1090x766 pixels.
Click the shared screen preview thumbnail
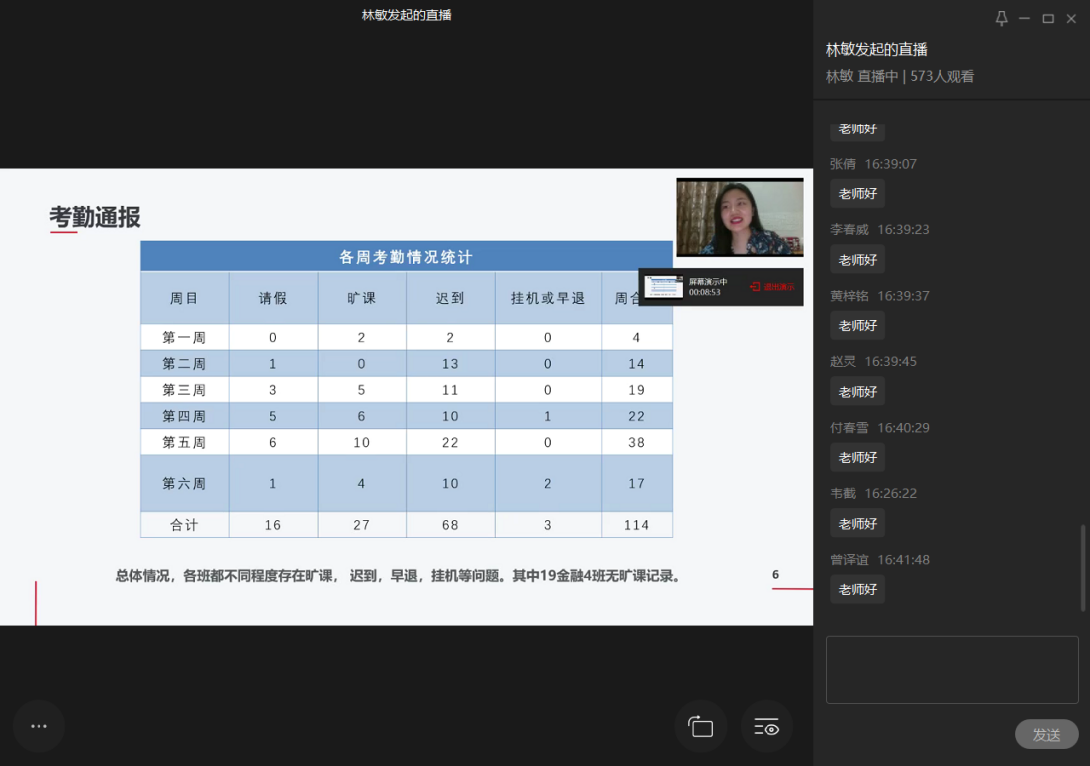pos(664,287)
